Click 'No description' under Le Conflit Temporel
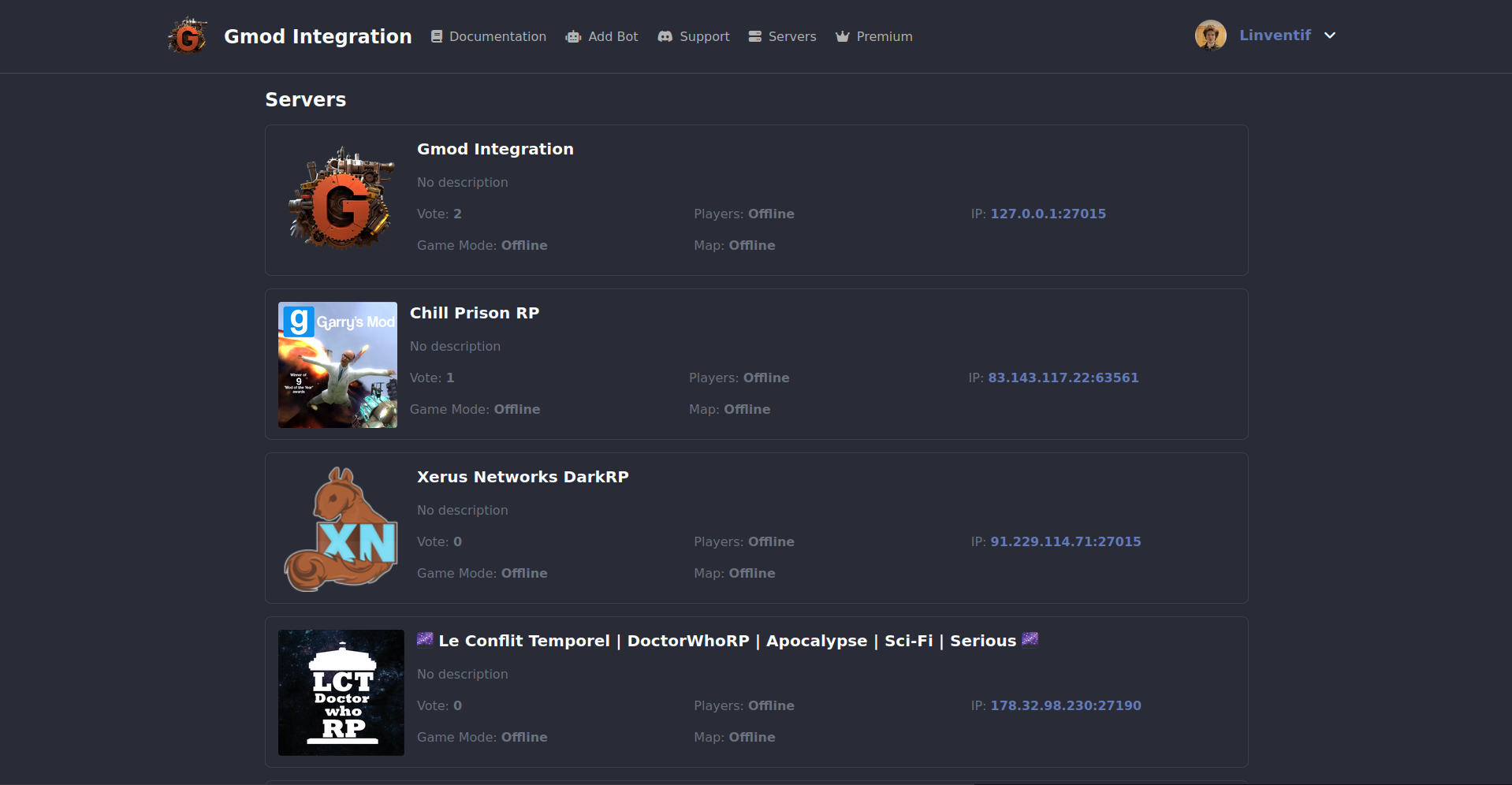 coord(463,674)
